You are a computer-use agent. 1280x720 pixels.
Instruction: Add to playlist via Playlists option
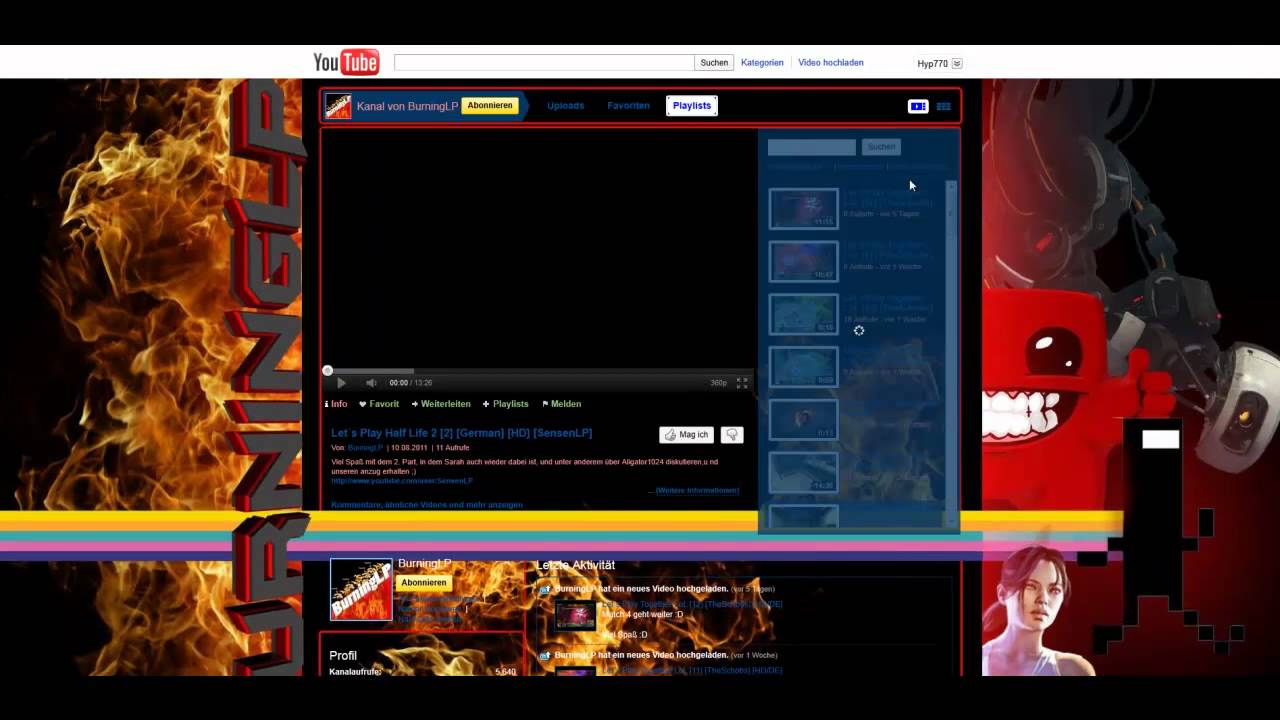pos(505,404)
